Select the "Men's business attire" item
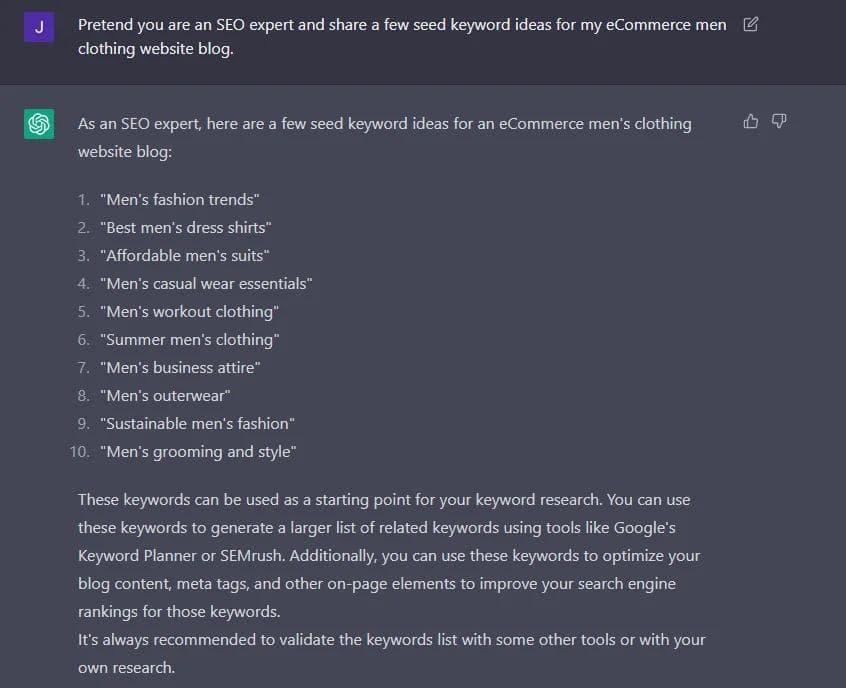The height and width of the screenshot is (688, 846). point(180,368)
